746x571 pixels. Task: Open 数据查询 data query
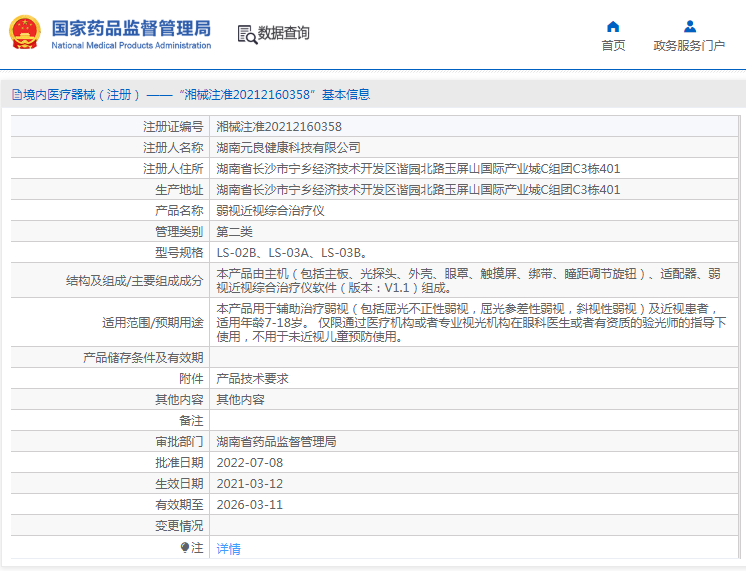pos(284,33)
